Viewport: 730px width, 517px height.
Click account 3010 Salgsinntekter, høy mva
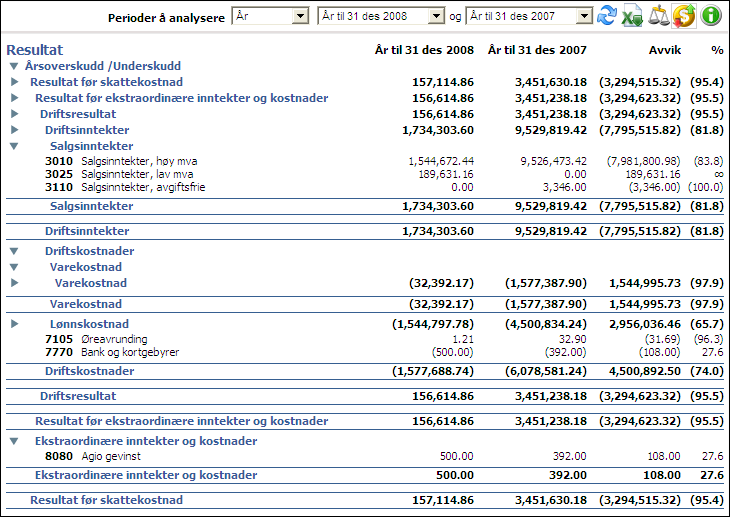[121, 161]
